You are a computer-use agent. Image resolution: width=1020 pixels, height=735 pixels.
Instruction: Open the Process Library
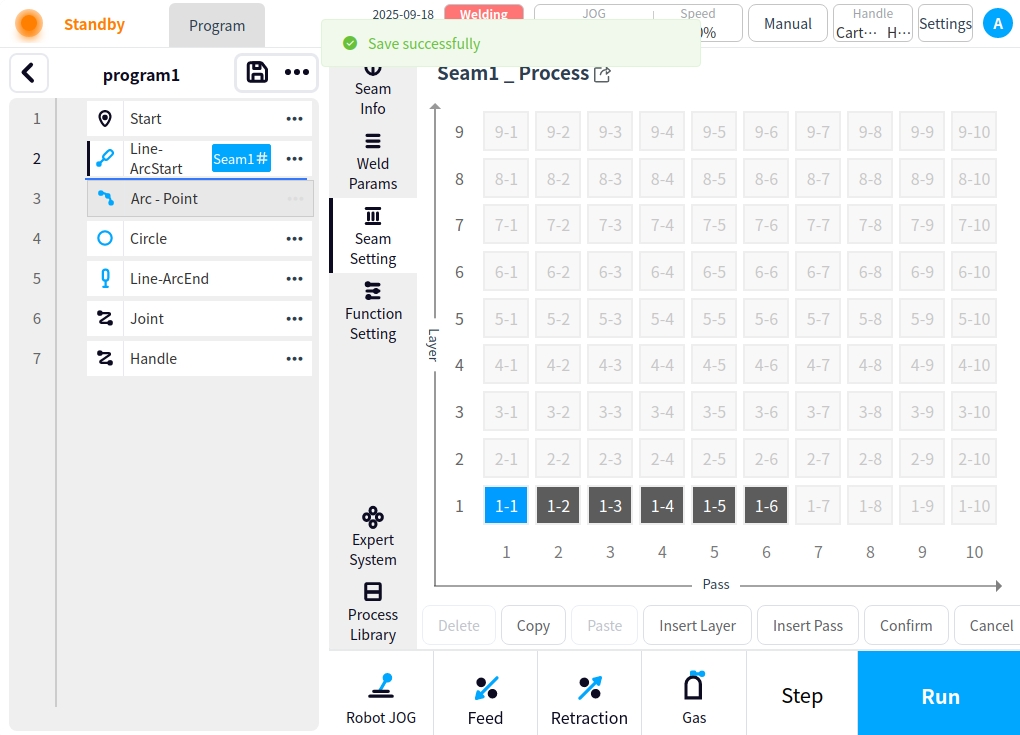(x=373, y=611)
